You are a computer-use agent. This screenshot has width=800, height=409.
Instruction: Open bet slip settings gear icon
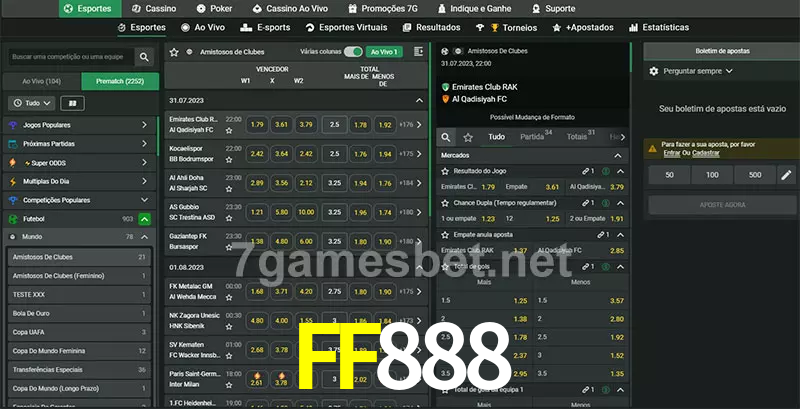click(654, 71)
